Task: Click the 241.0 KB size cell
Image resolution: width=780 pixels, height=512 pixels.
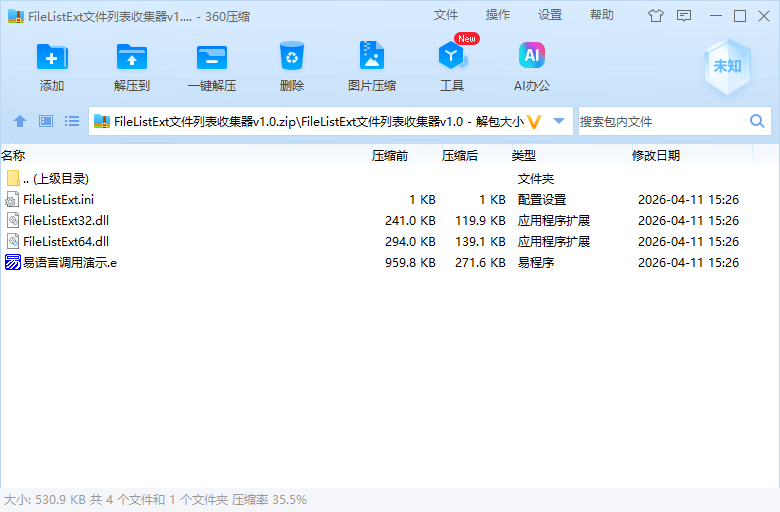Action: pyautogui.click(x=410, y=220)
